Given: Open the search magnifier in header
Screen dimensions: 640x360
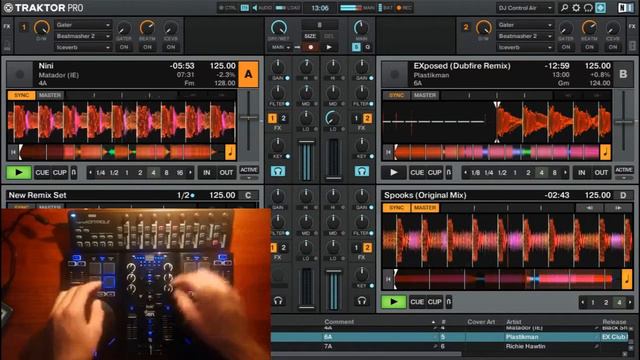Looking at the screenshot, I should click(564, 8).
